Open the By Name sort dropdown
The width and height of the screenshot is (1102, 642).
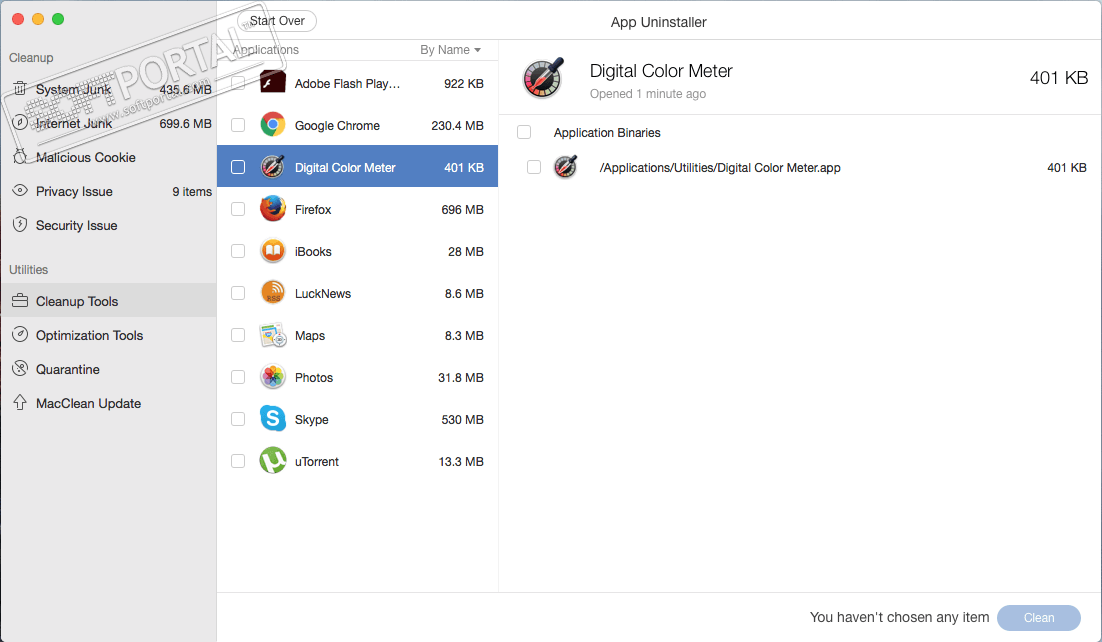click(x=450, y=50)
